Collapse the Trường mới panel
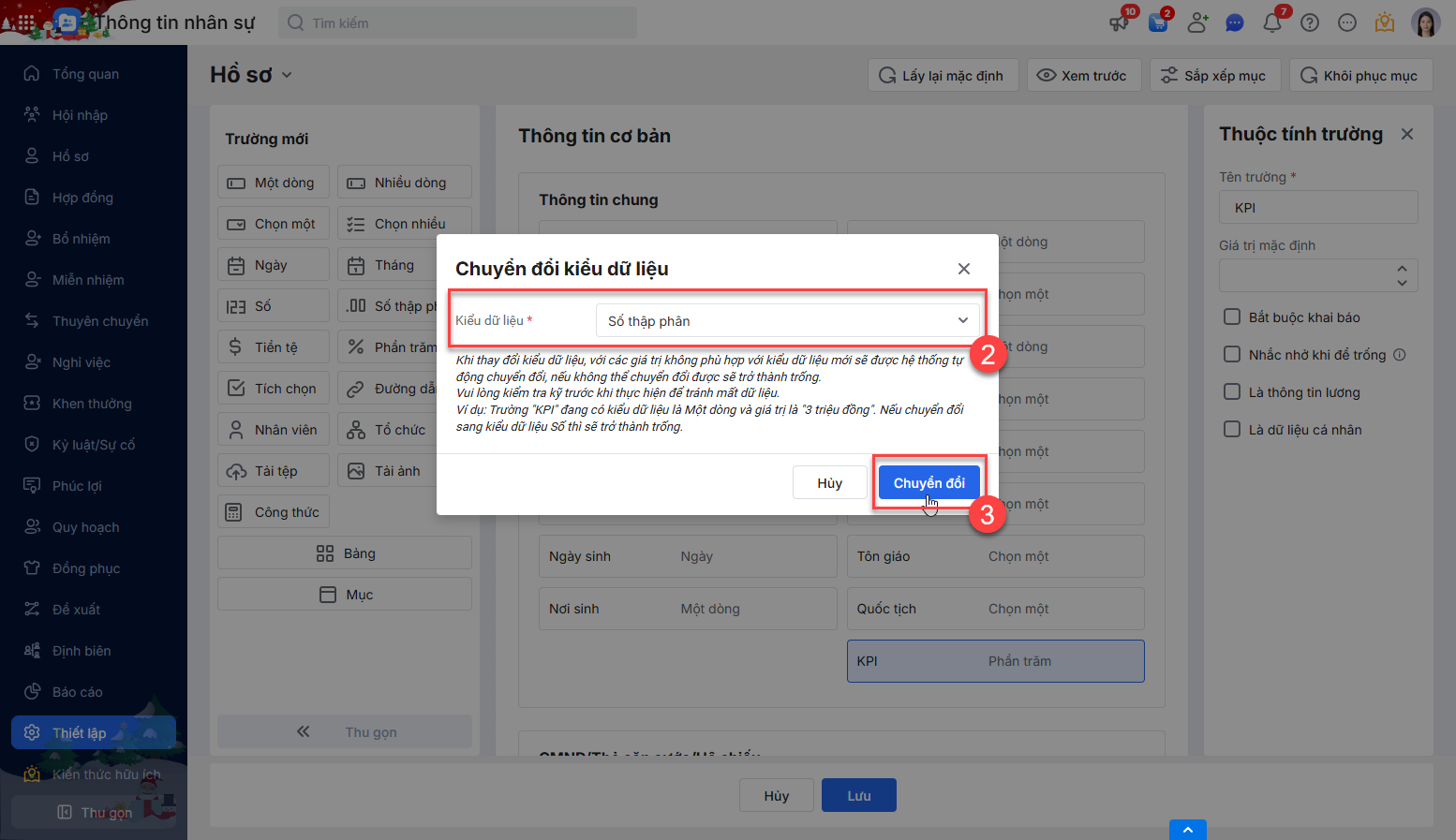The image size is (1456, 840). (x=345, y=732)
